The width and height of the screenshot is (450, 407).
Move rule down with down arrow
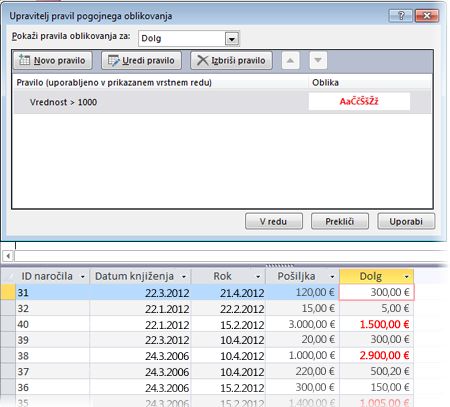(318, 60)
